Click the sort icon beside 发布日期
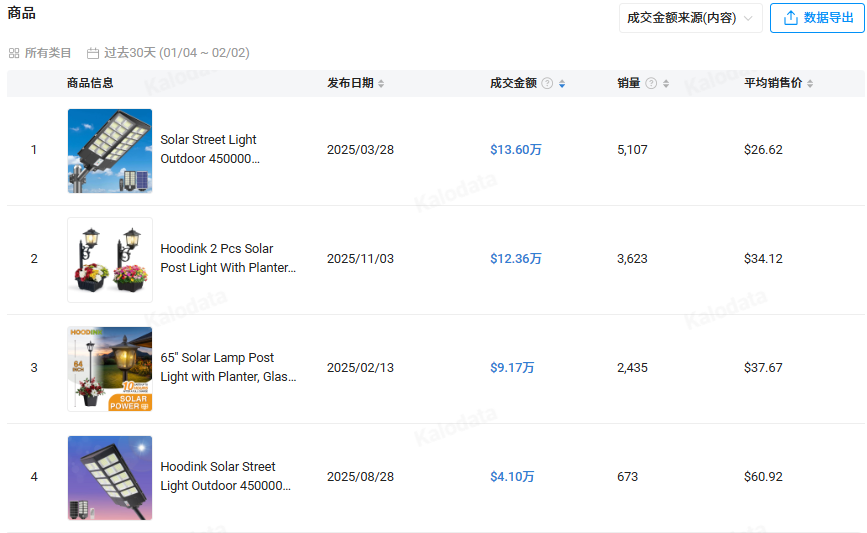Viewport: 867px width, 533px height. 381,84
